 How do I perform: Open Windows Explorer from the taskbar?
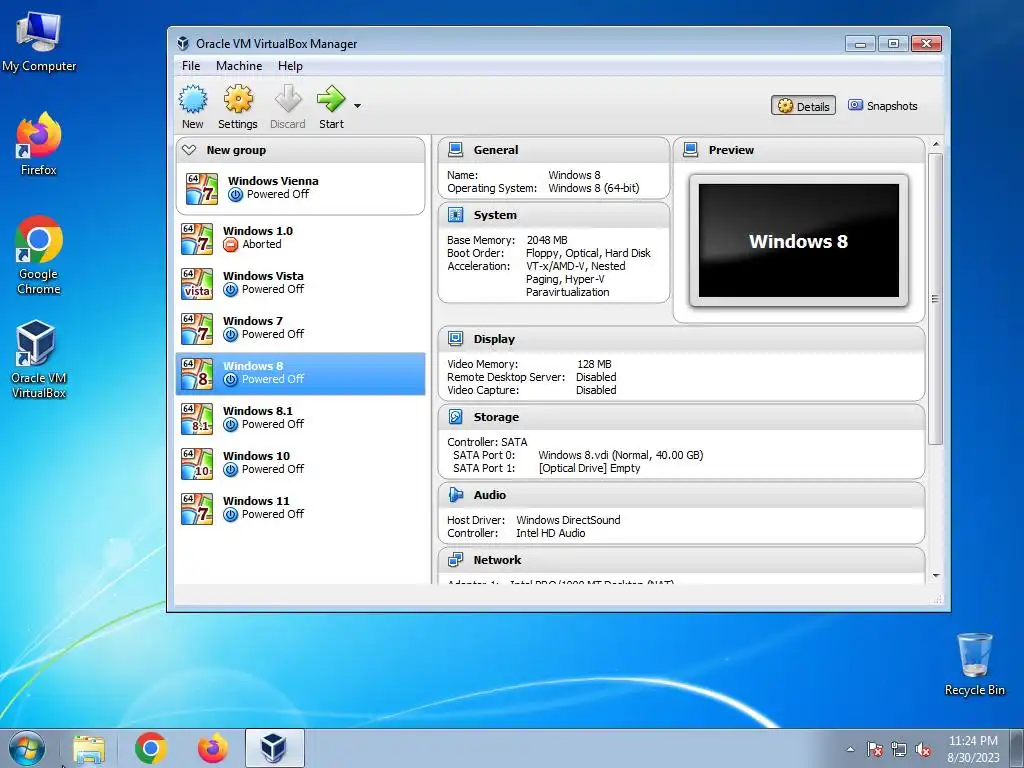(x=89, y=748)
